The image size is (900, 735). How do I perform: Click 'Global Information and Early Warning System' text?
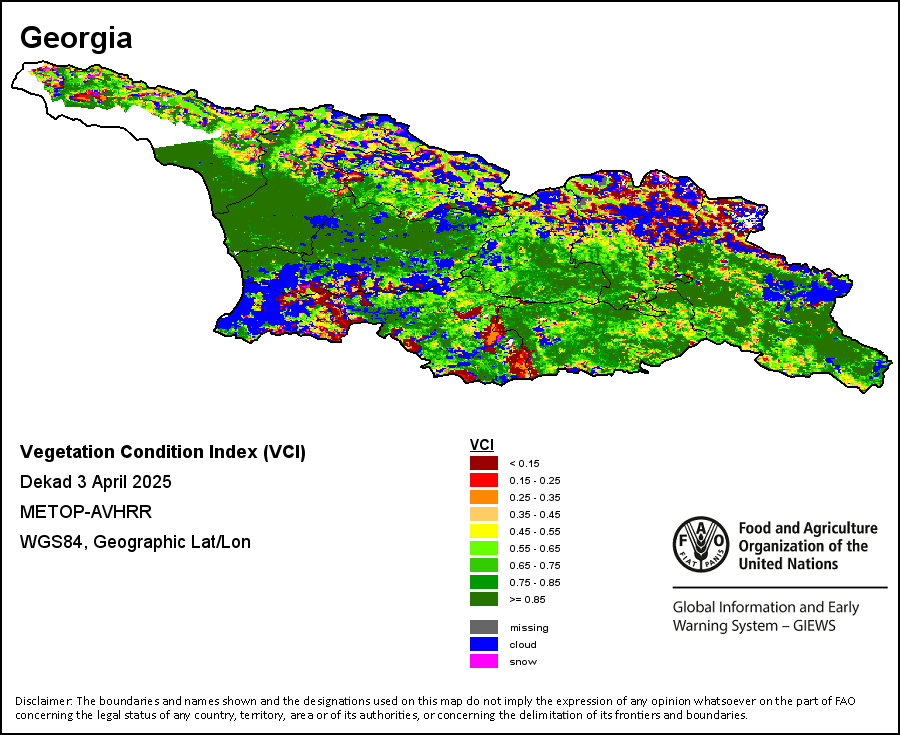pos(765,616)
